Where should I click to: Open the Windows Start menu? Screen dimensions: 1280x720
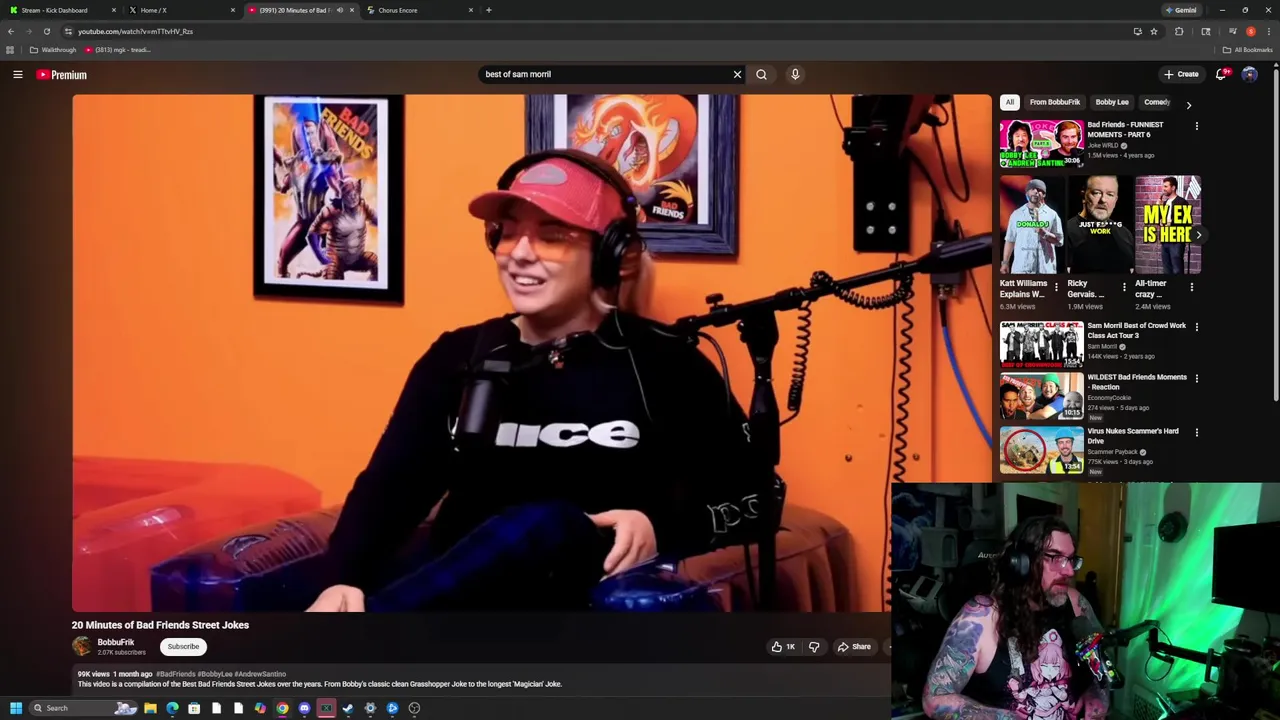point(15,708)
